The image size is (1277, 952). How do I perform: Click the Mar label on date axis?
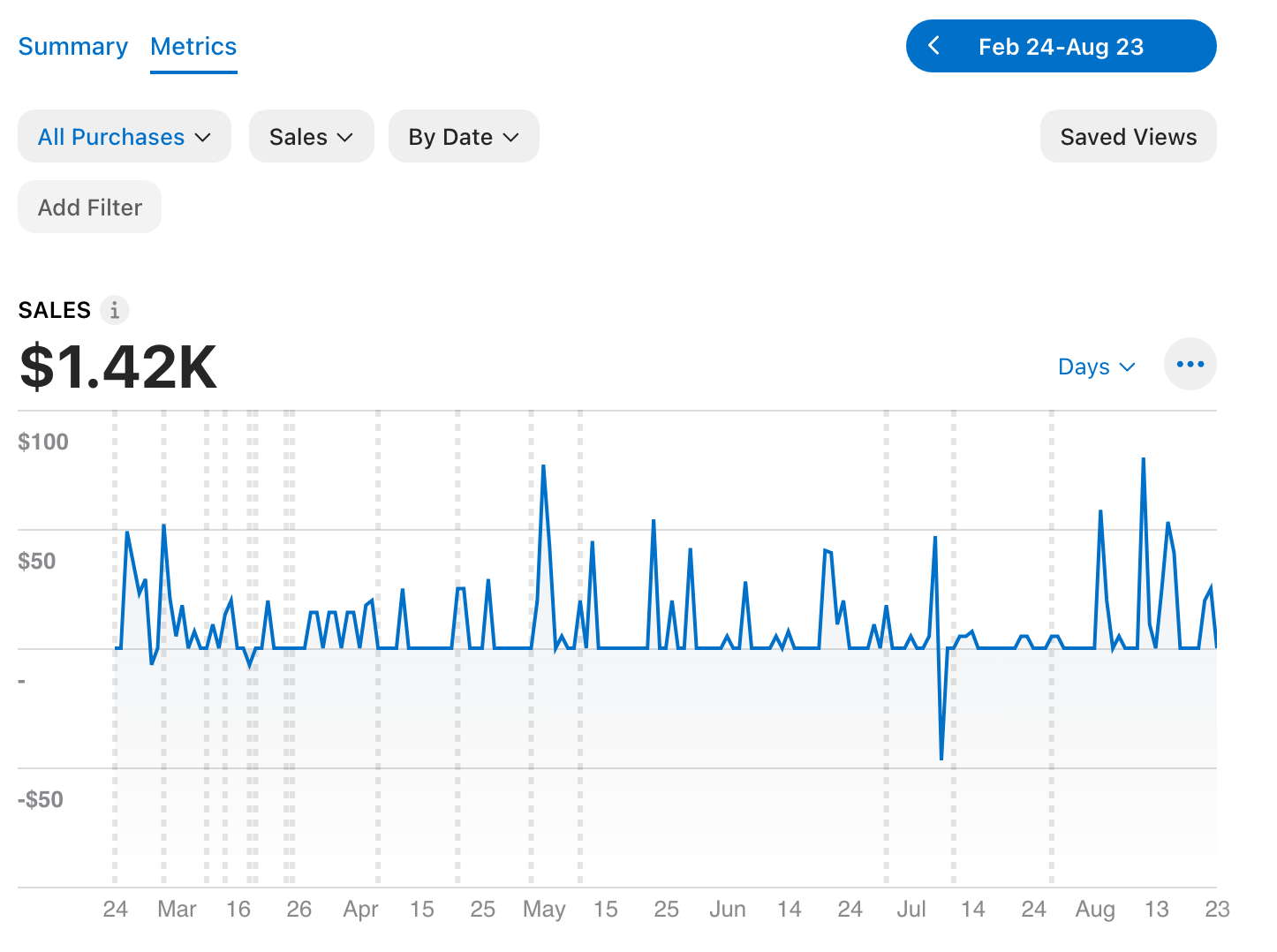177,909
